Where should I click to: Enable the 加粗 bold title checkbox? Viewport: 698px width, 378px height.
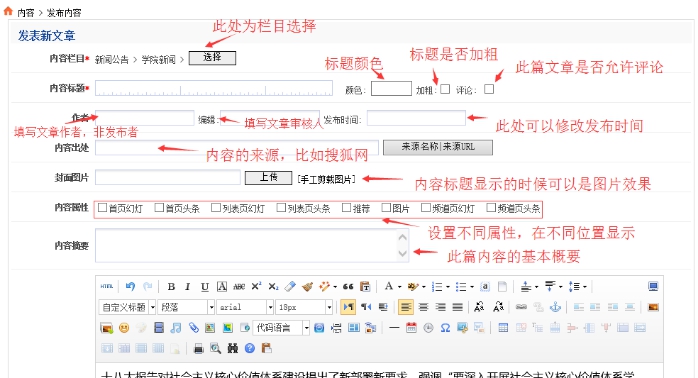tap(445, 89)
